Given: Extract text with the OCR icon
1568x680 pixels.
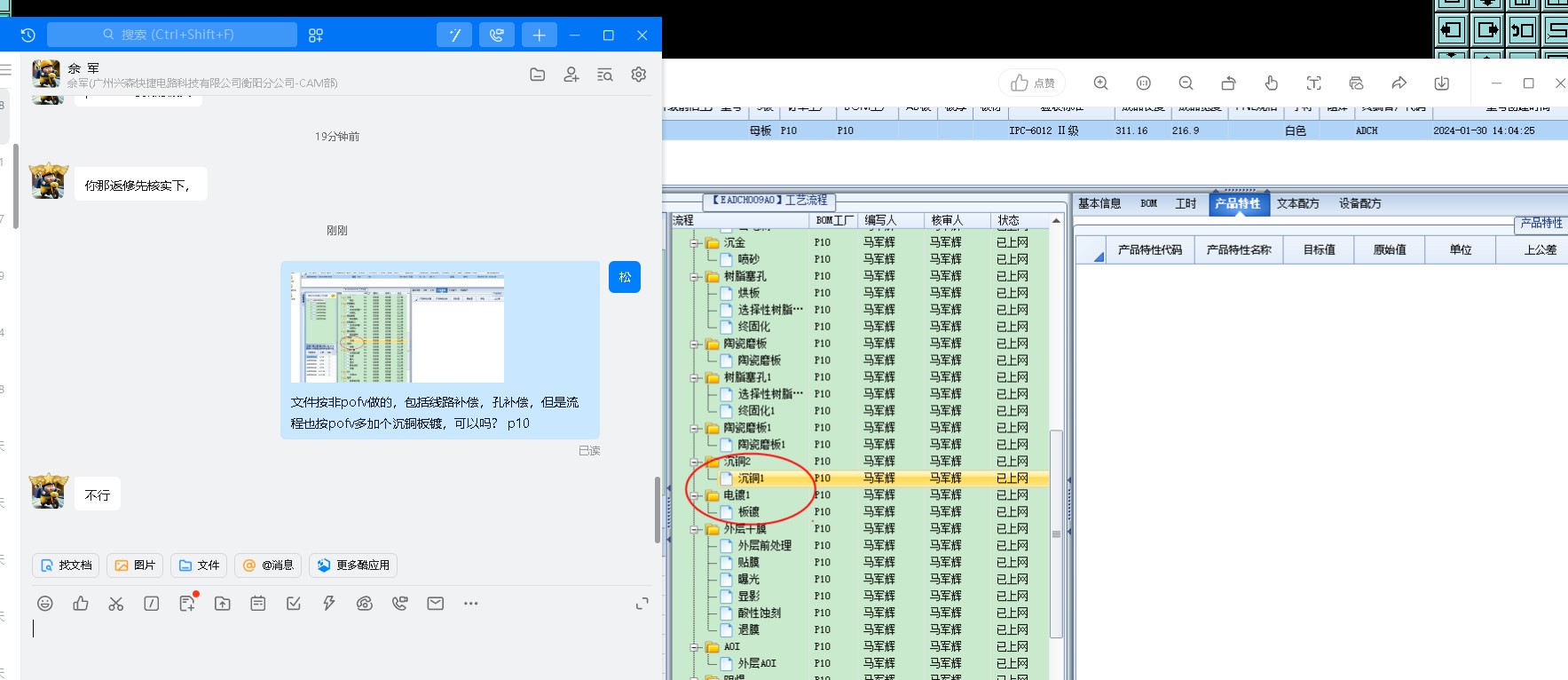Looking at the screenshot, I should point(1314,83).
